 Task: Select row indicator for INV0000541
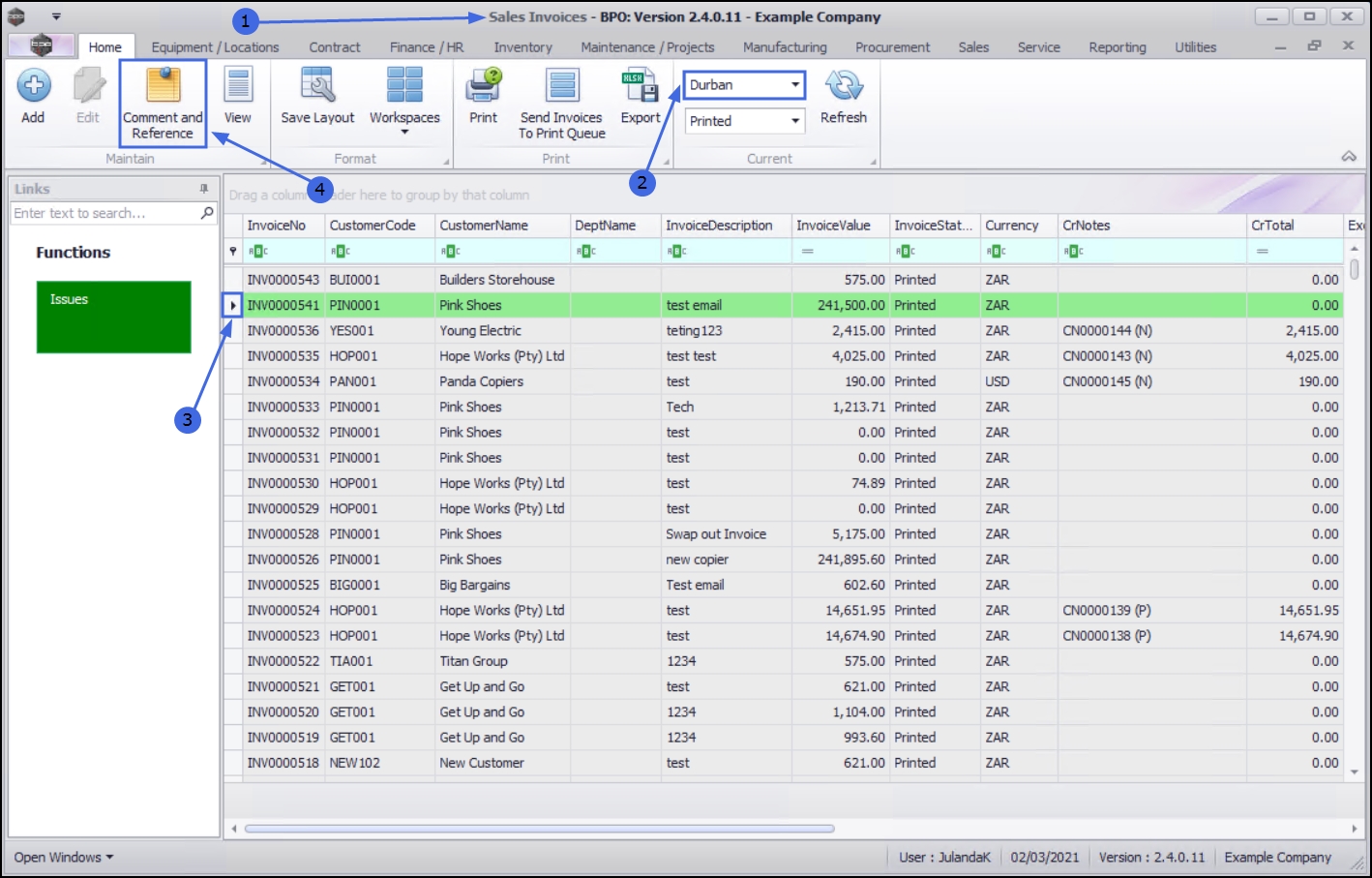tap(232, 305)
